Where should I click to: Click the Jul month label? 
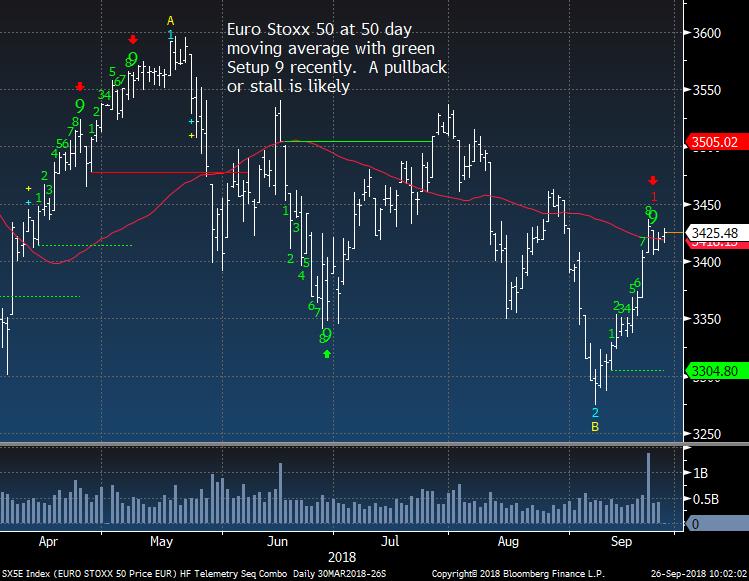point(390,542)
